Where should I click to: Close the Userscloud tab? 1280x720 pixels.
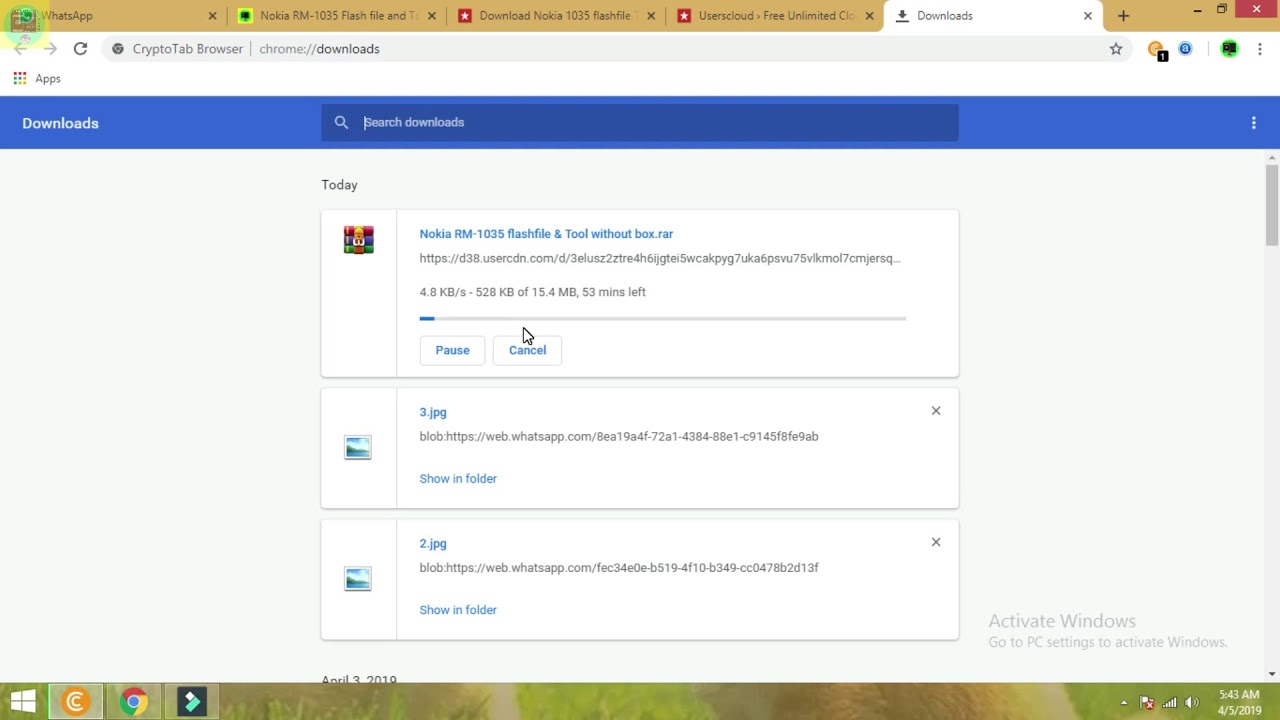coord(869,16)
